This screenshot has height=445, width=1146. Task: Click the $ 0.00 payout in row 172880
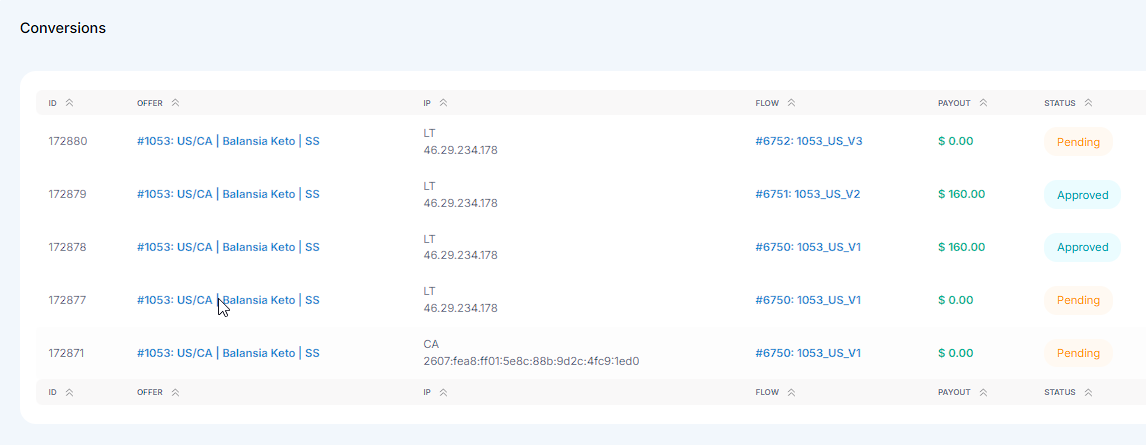point(956,142)
